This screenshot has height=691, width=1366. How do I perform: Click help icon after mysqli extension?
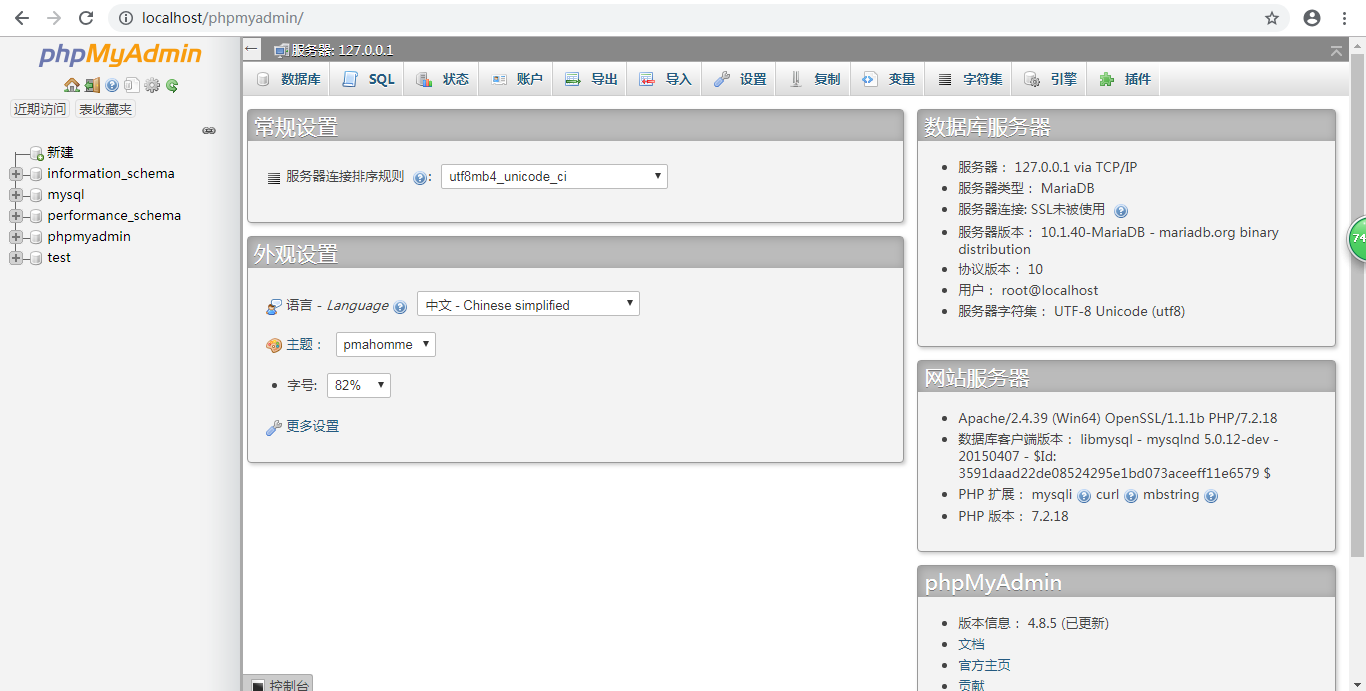1084,496
